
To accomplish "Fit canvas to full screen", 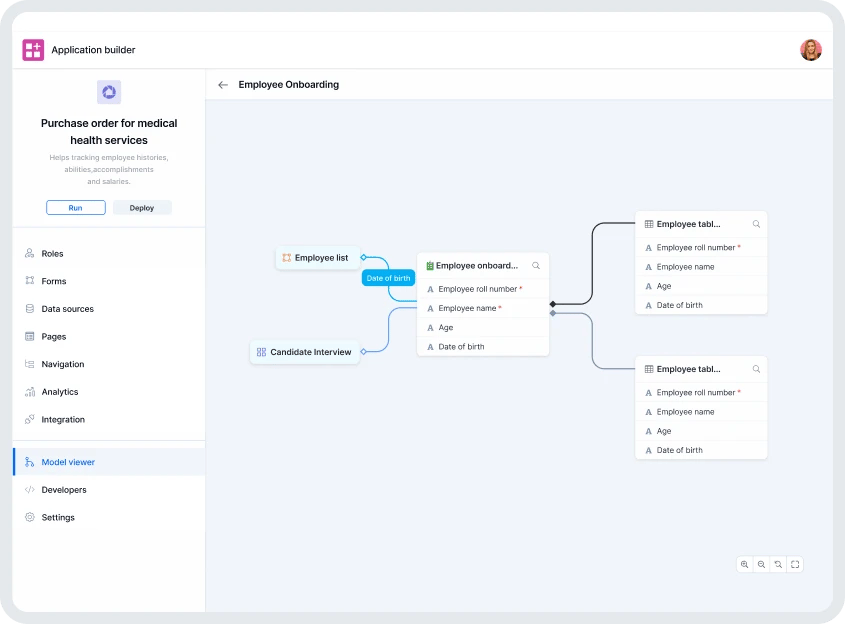I will [x=795, y=564].
